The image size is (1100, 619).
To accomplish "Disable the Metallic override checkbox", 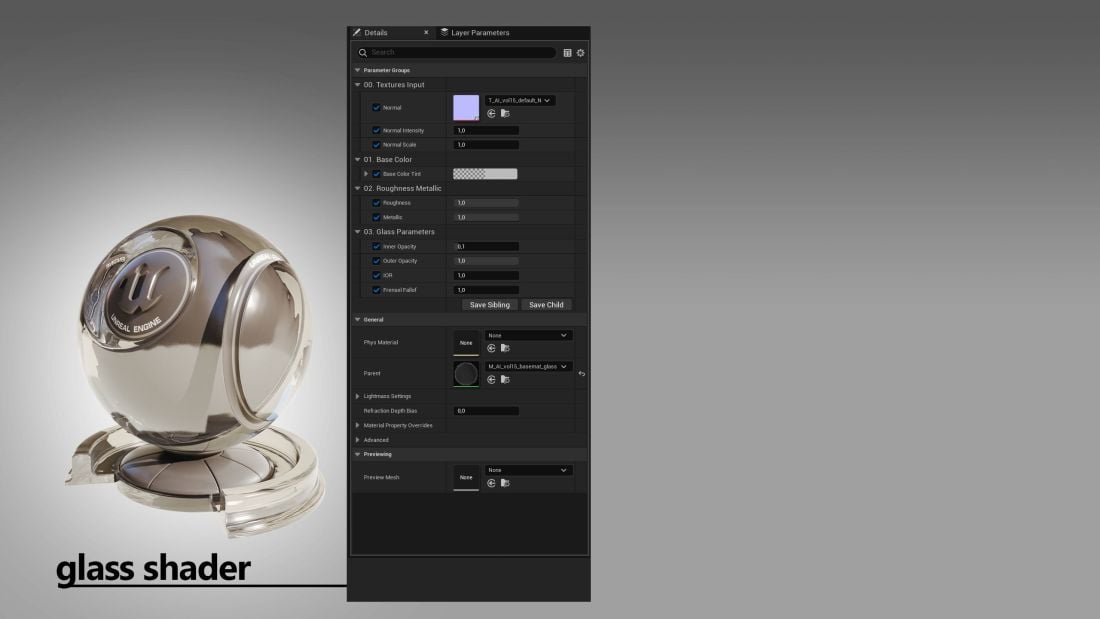I will click(376, 218).
